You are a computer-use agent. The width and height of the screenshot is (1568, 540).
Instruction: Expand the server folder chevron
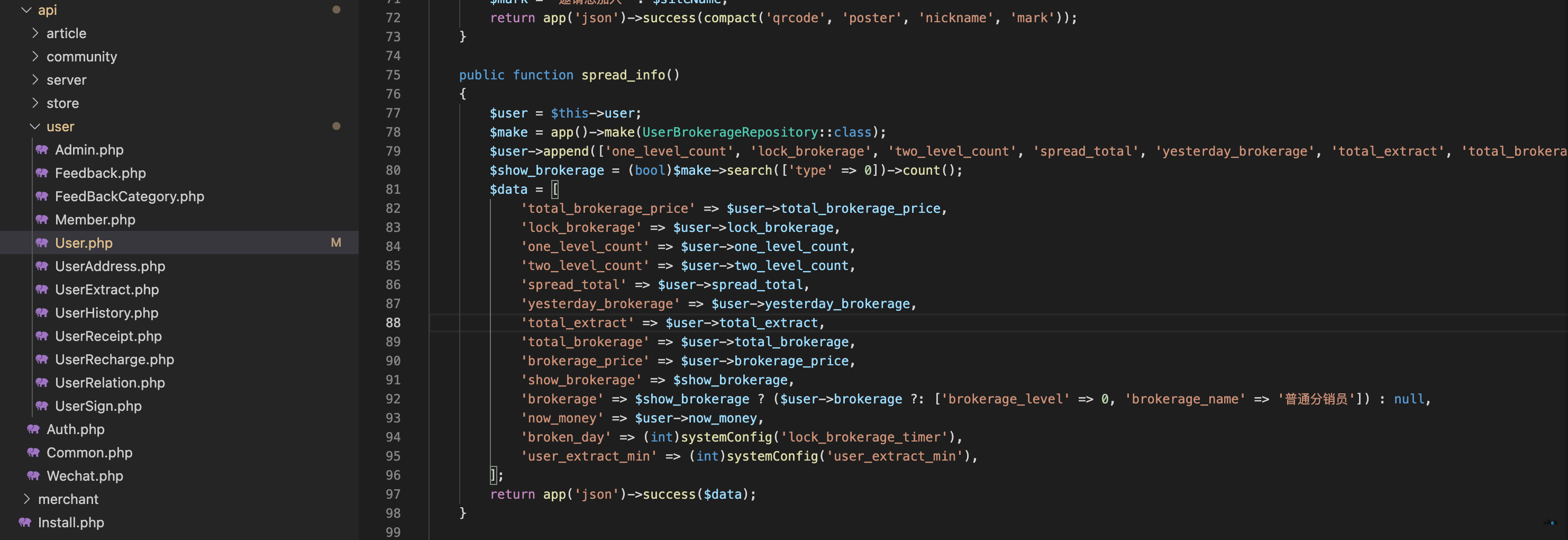coord(35,79)
